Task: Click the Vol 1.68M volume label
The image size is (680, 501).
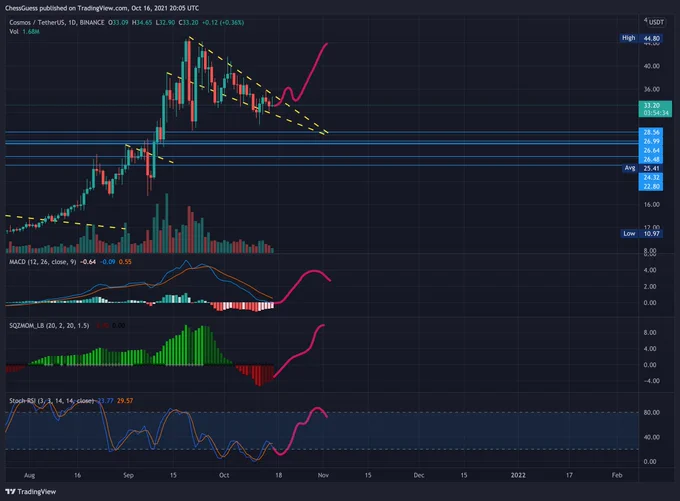Action: pos(24,32)
